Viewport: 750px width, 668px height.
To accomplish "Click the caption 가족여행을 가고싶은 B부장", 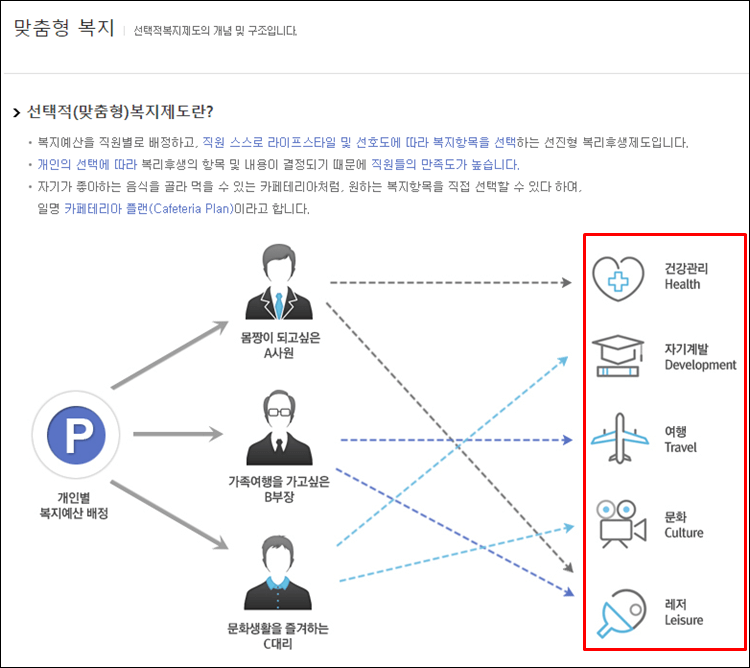I will 279,489.
